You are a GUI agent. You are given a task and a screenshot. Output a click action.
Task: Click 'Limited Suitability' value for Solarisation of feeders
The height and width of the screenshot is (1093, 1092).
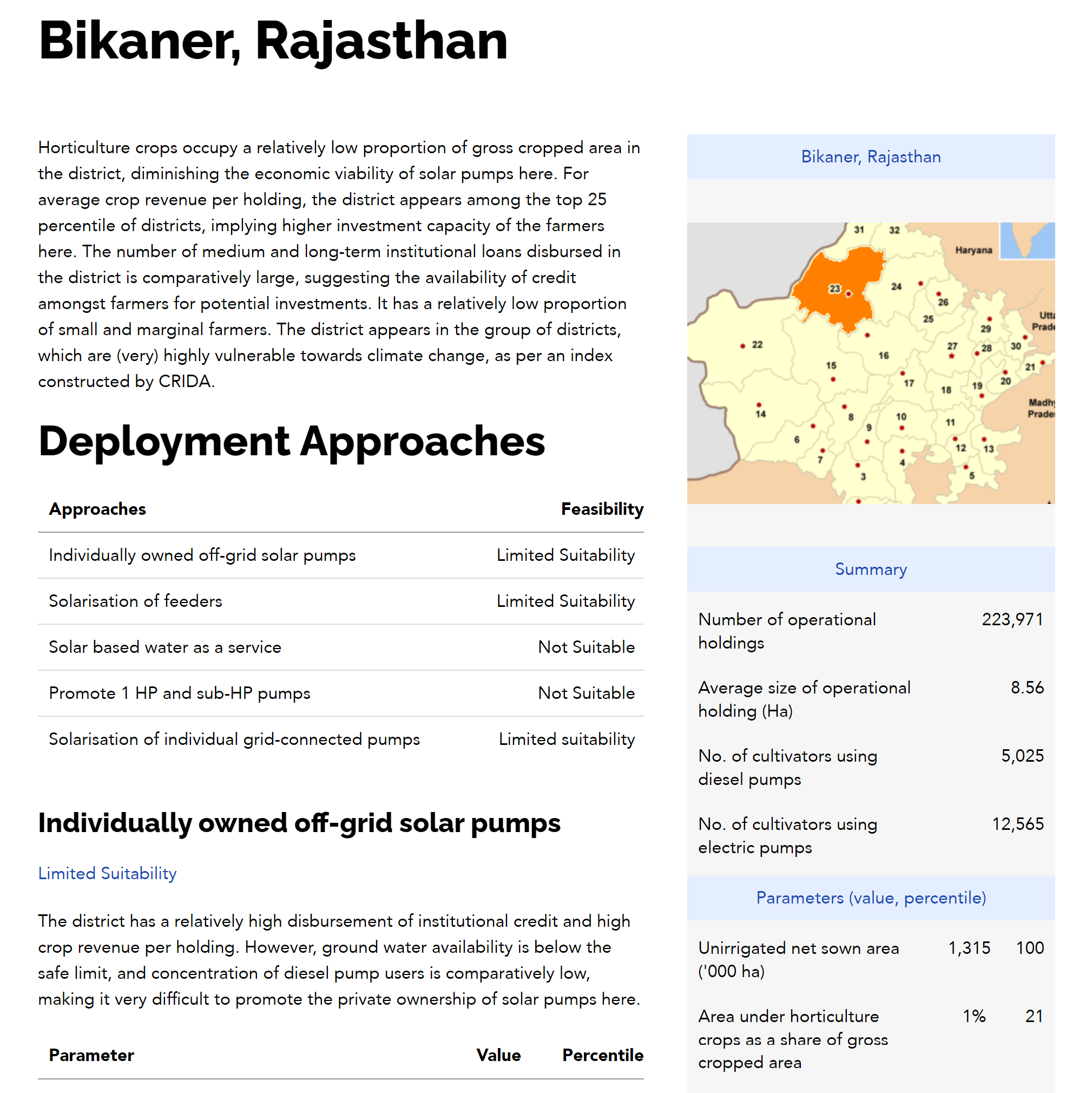coord(565,601)
